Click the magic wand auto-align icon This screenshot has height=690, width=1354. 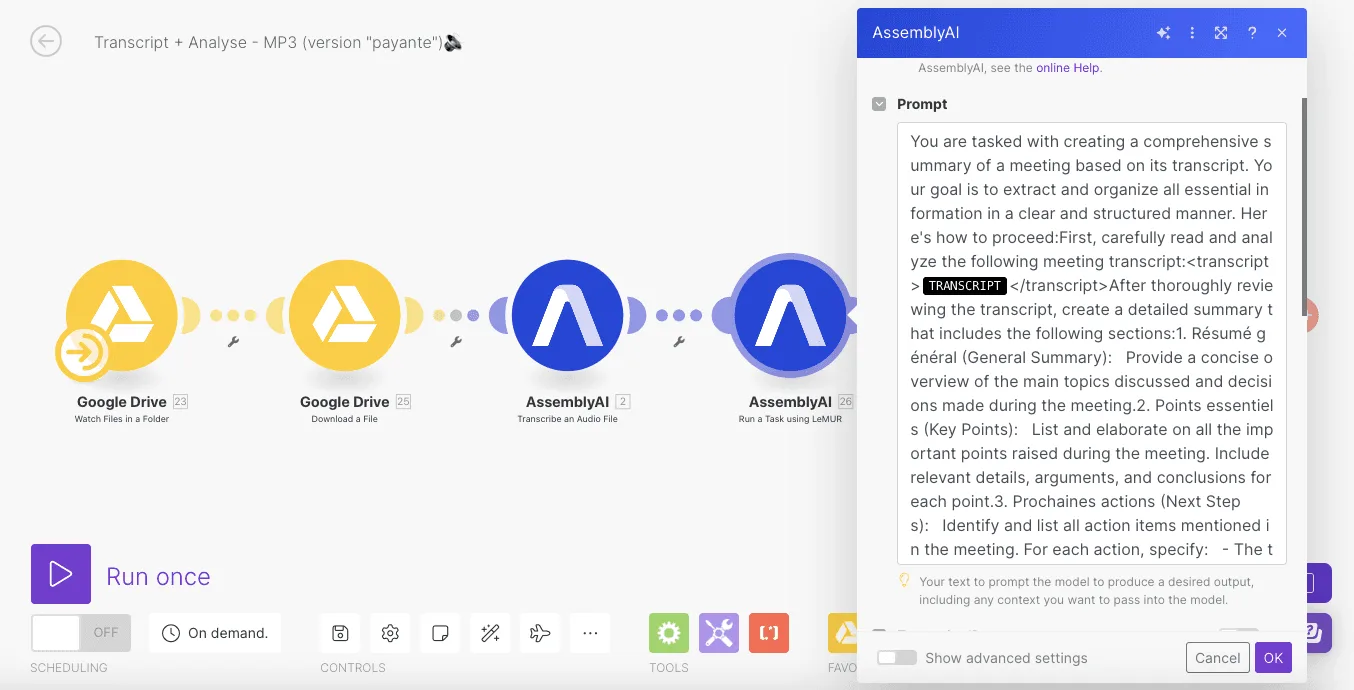(x=490, y=633)
